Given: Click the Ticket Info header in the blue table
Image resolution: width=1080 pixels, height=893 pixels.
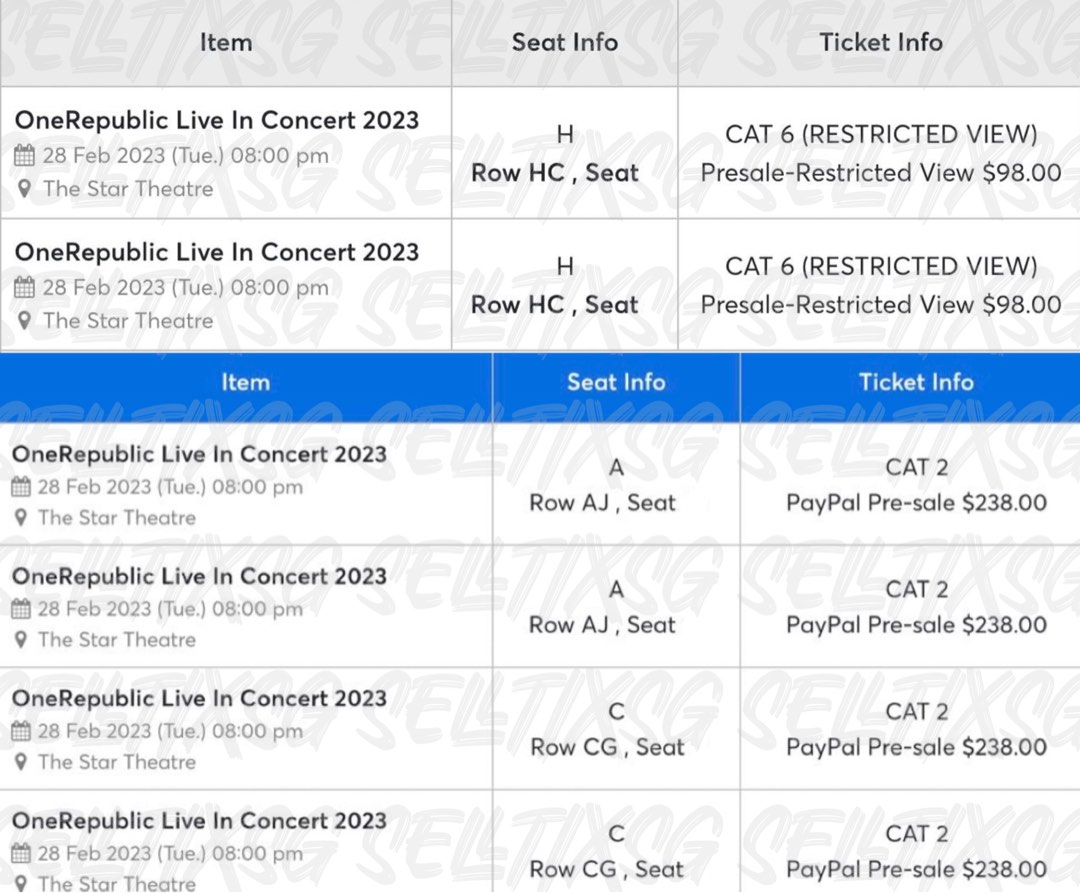Looking at the screenshot, I should tap(916, 382).
